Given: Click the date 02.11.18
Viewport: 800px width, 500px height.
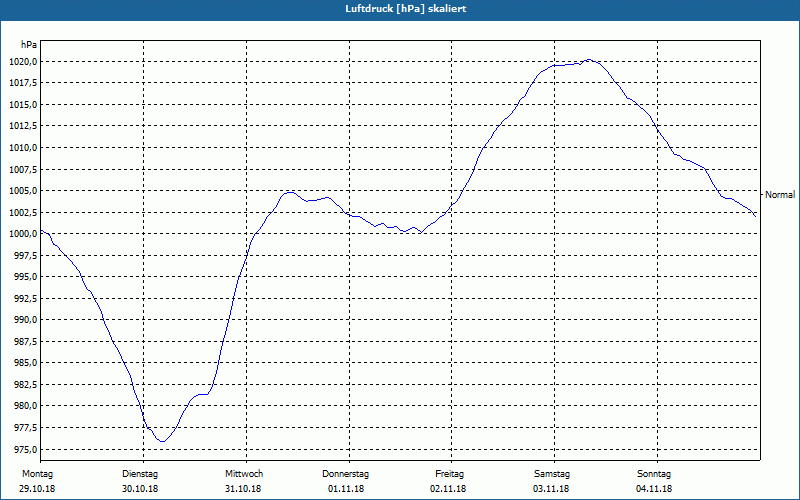Looking at the screenshot, I should (448, 489).
